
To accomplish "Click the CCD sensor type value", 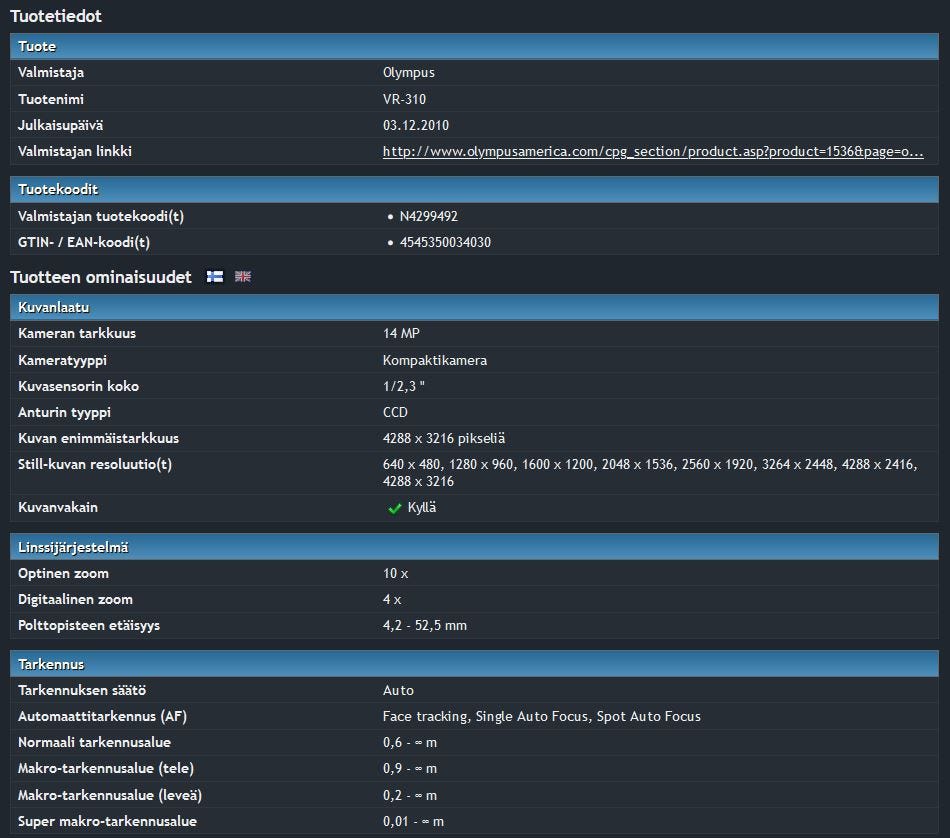I will click(x=395, y=412).
